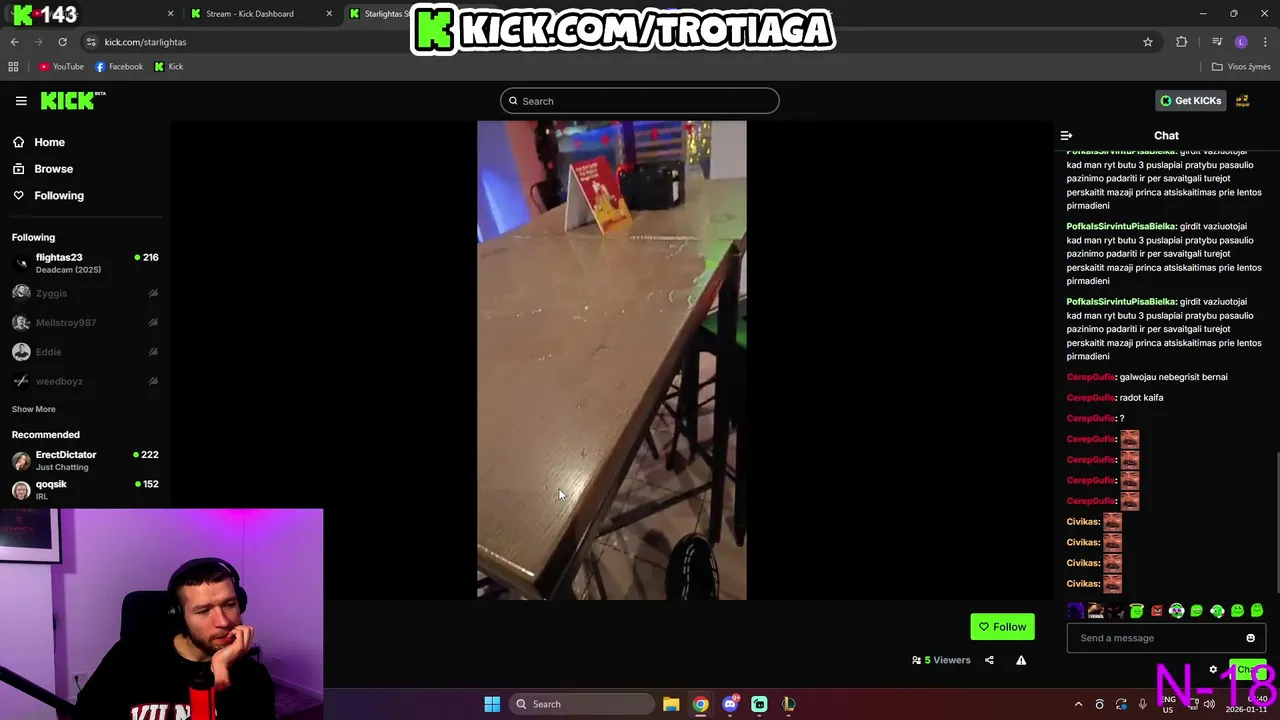Expand Show More in Following list
This screenshot has width=1280, height=720.
(33, 409)
